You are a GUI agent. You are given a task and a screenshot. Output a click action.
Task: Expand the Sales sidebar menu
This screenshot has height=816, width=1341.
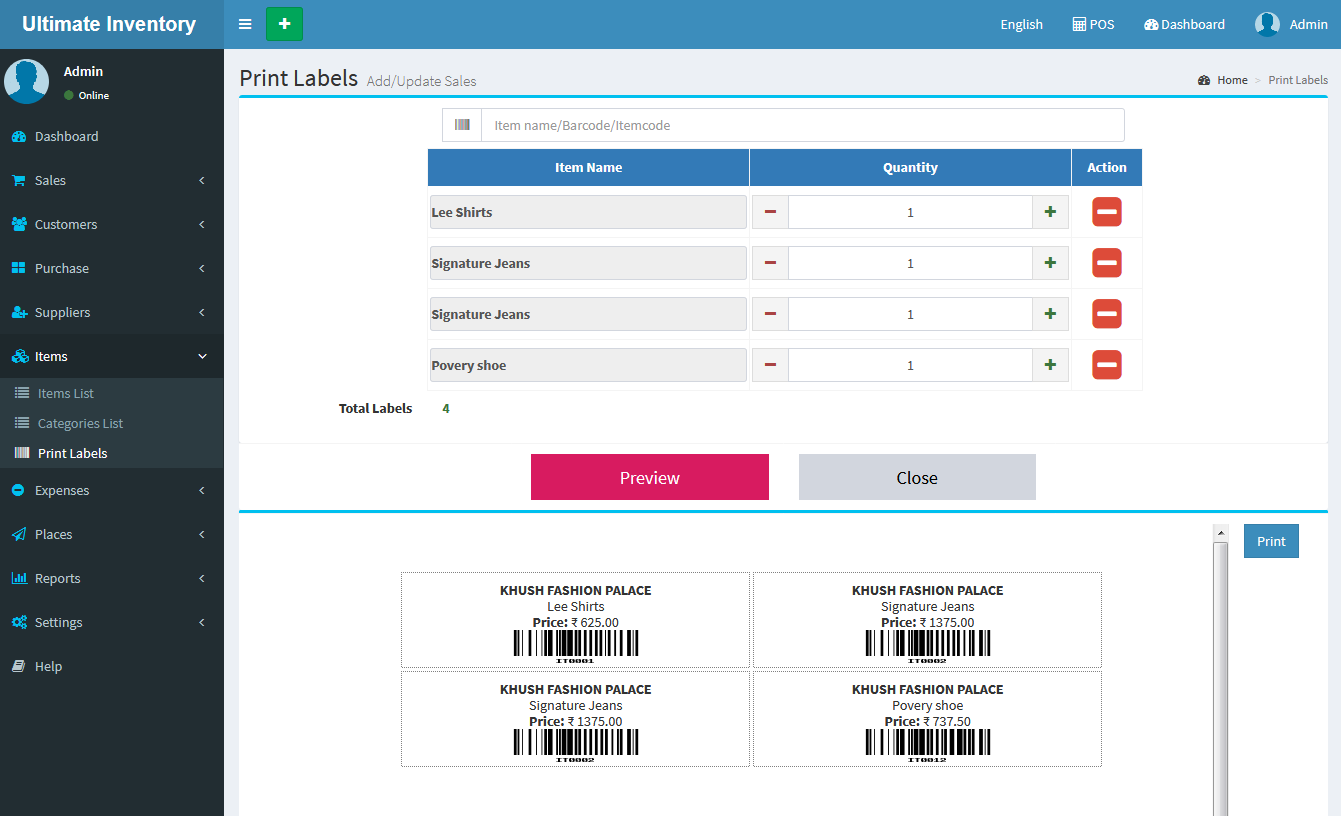pyautogui.click(x=111, y=180)
